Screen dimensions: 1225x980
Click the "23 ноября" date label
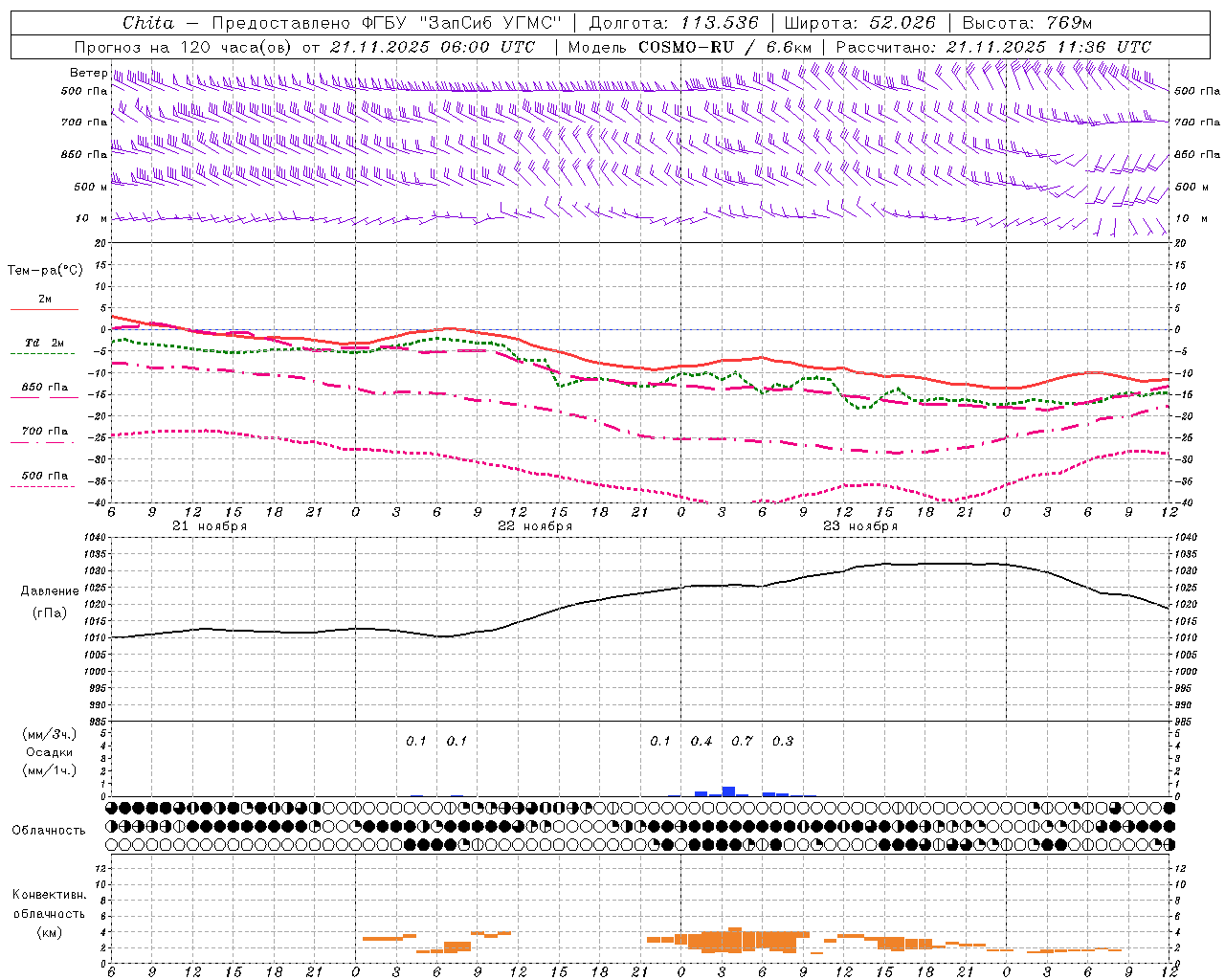click(x=860, y=526)
